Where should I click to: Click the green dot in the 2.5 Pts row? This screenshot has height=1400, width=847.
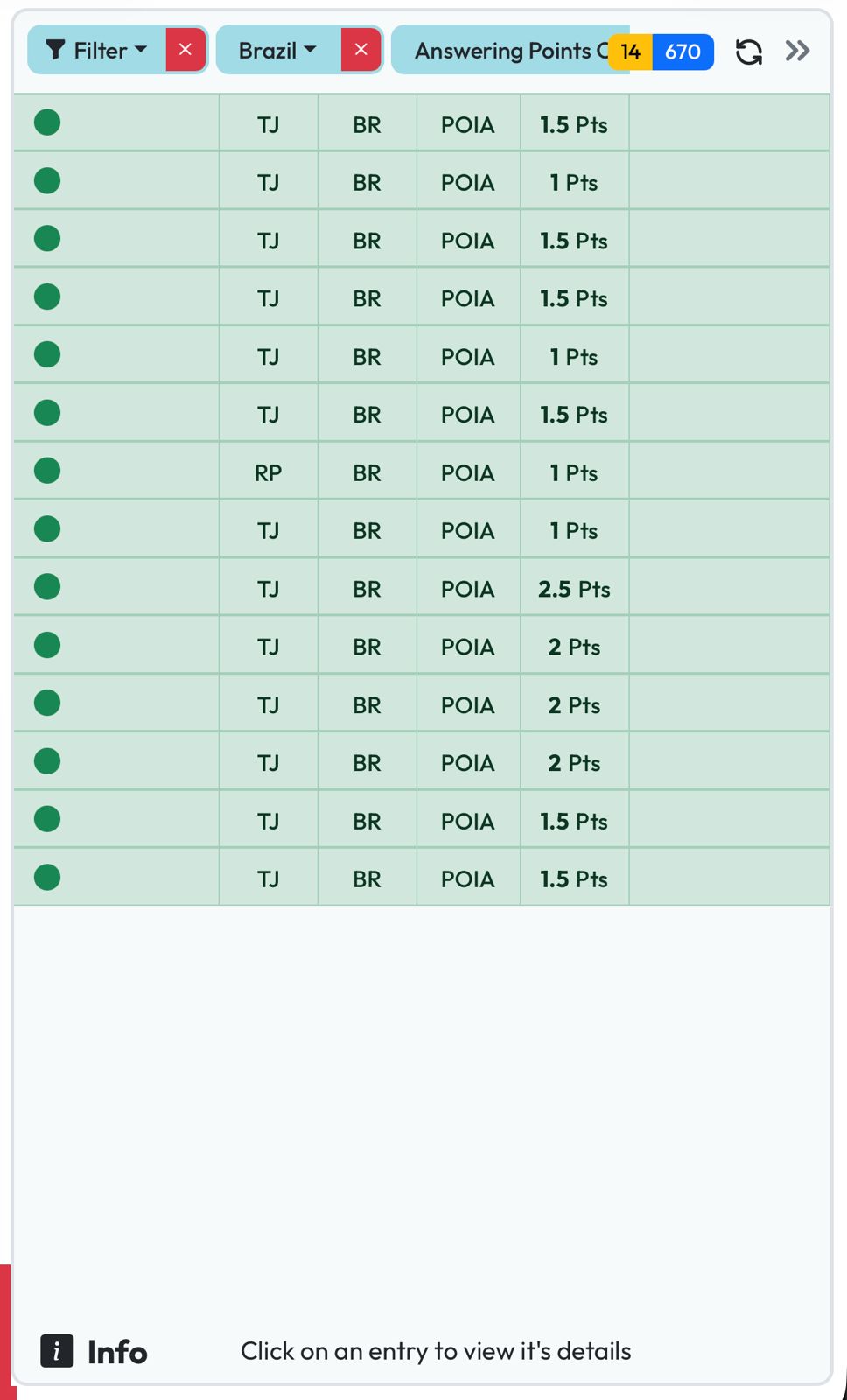(47, 587)
